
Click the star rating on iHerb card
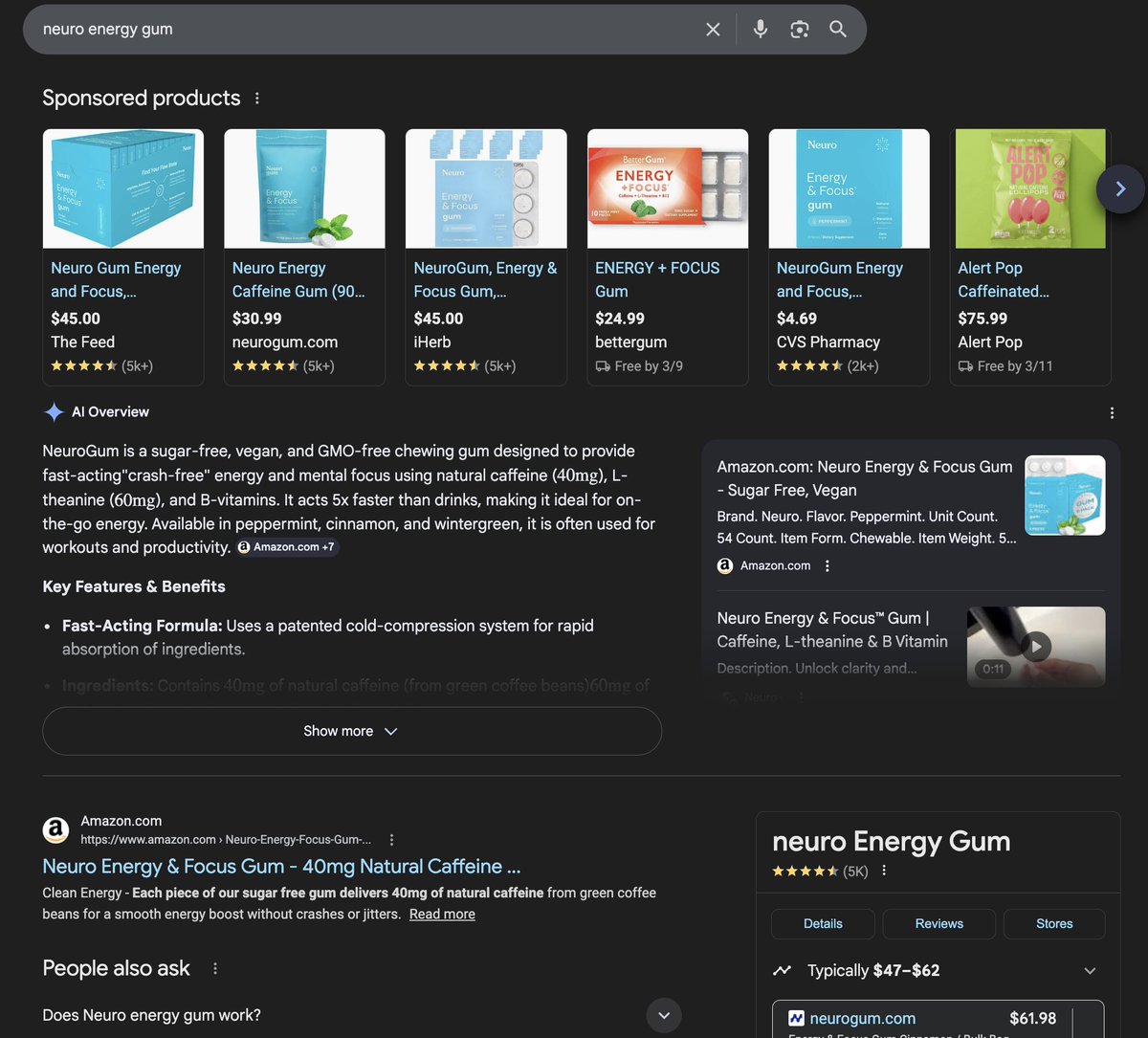tap(447, 366)
